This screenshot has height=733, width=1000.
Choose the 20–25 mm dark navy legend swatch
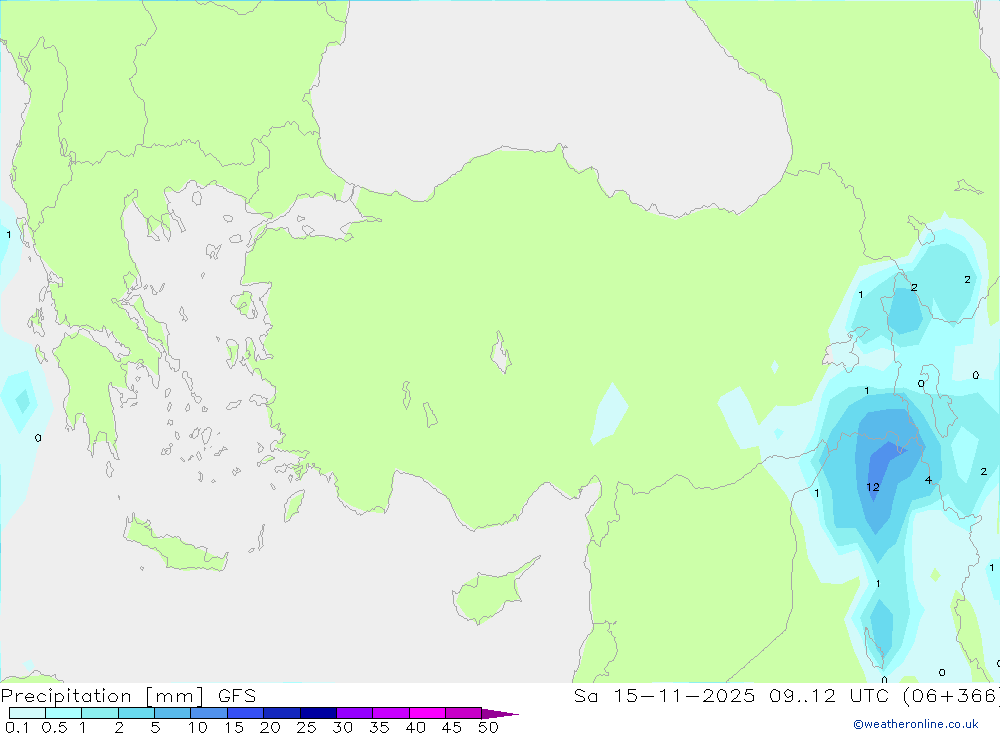(281, 713)
